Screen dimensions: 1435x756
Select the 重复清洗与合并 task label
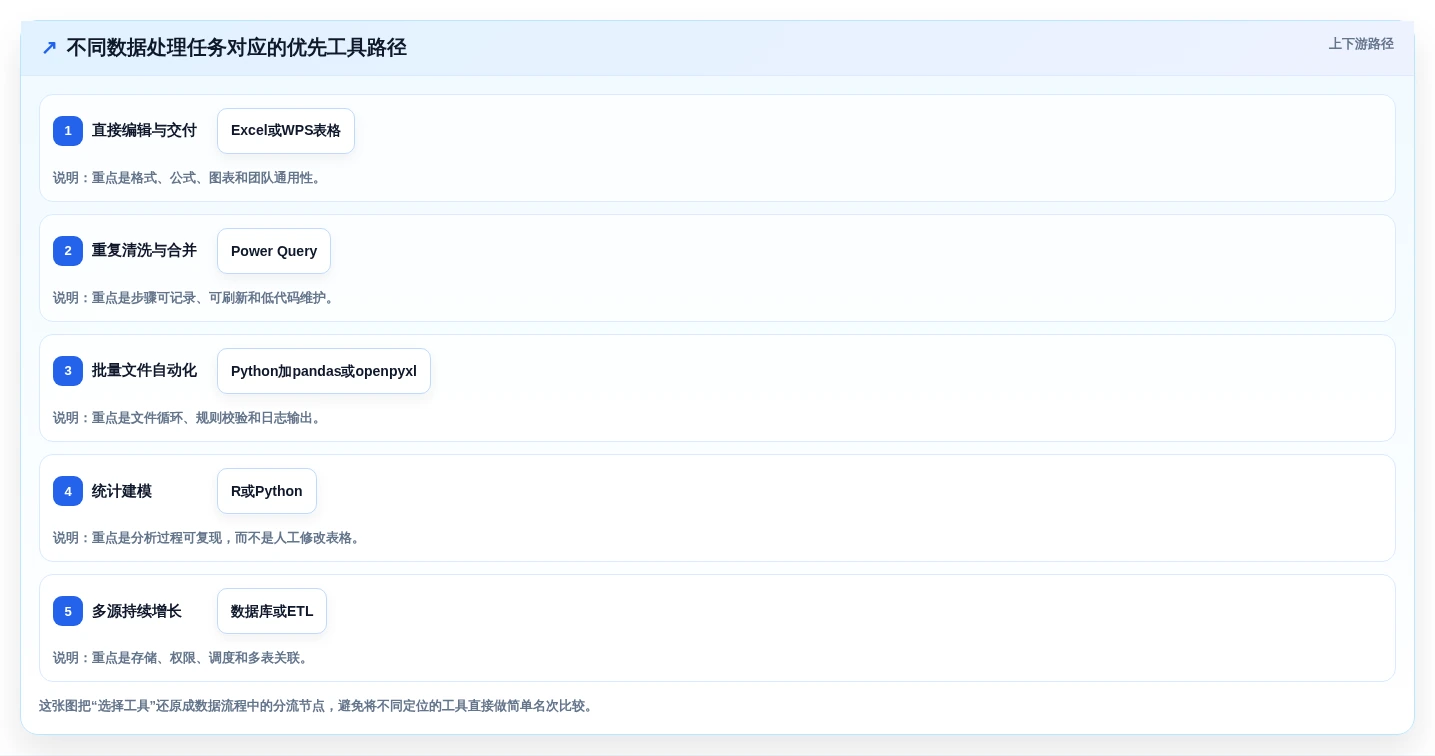point(144,251)
